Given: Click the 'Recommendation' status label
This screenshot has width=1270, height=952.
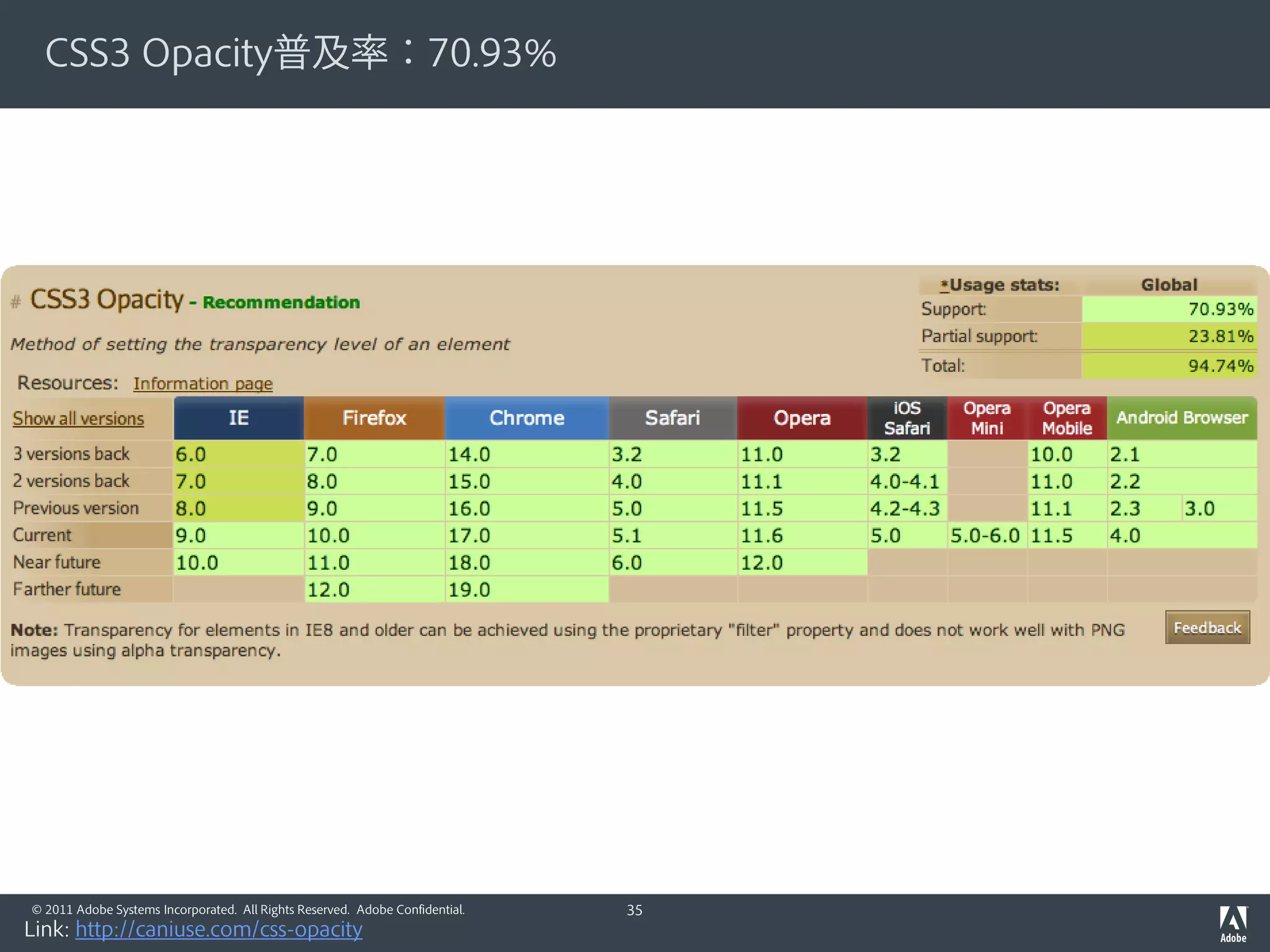Looking at the screenshot, I should 281,302.
